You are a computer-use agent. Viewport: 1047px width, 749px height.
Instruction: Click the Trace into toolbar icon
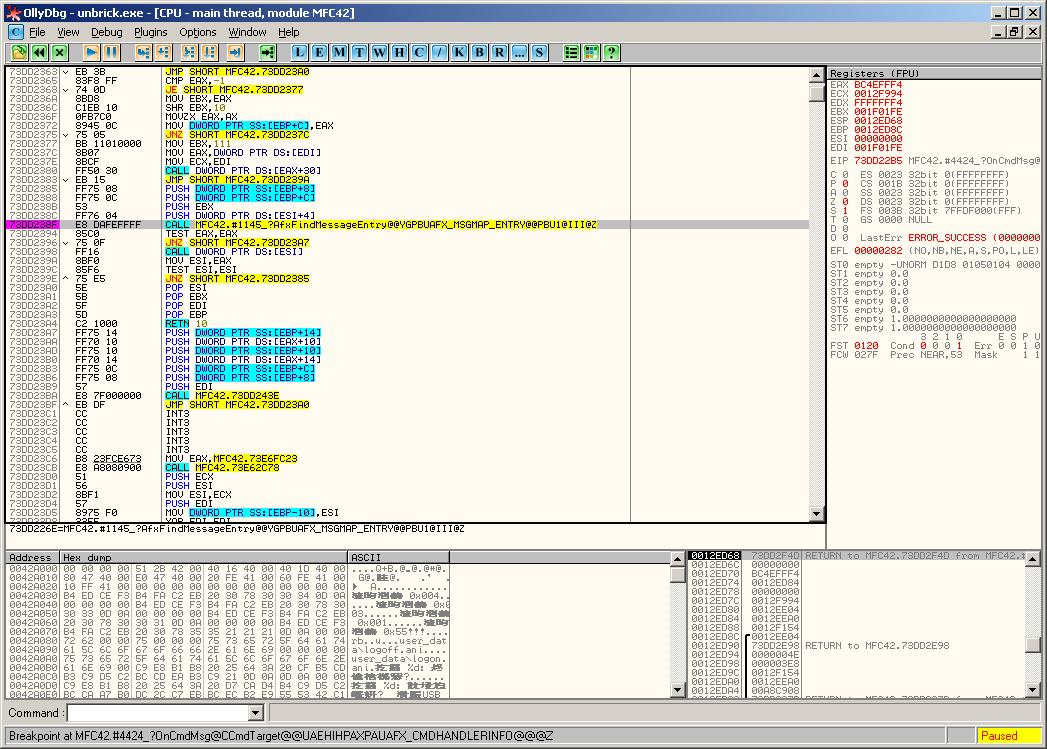(190, 52)
